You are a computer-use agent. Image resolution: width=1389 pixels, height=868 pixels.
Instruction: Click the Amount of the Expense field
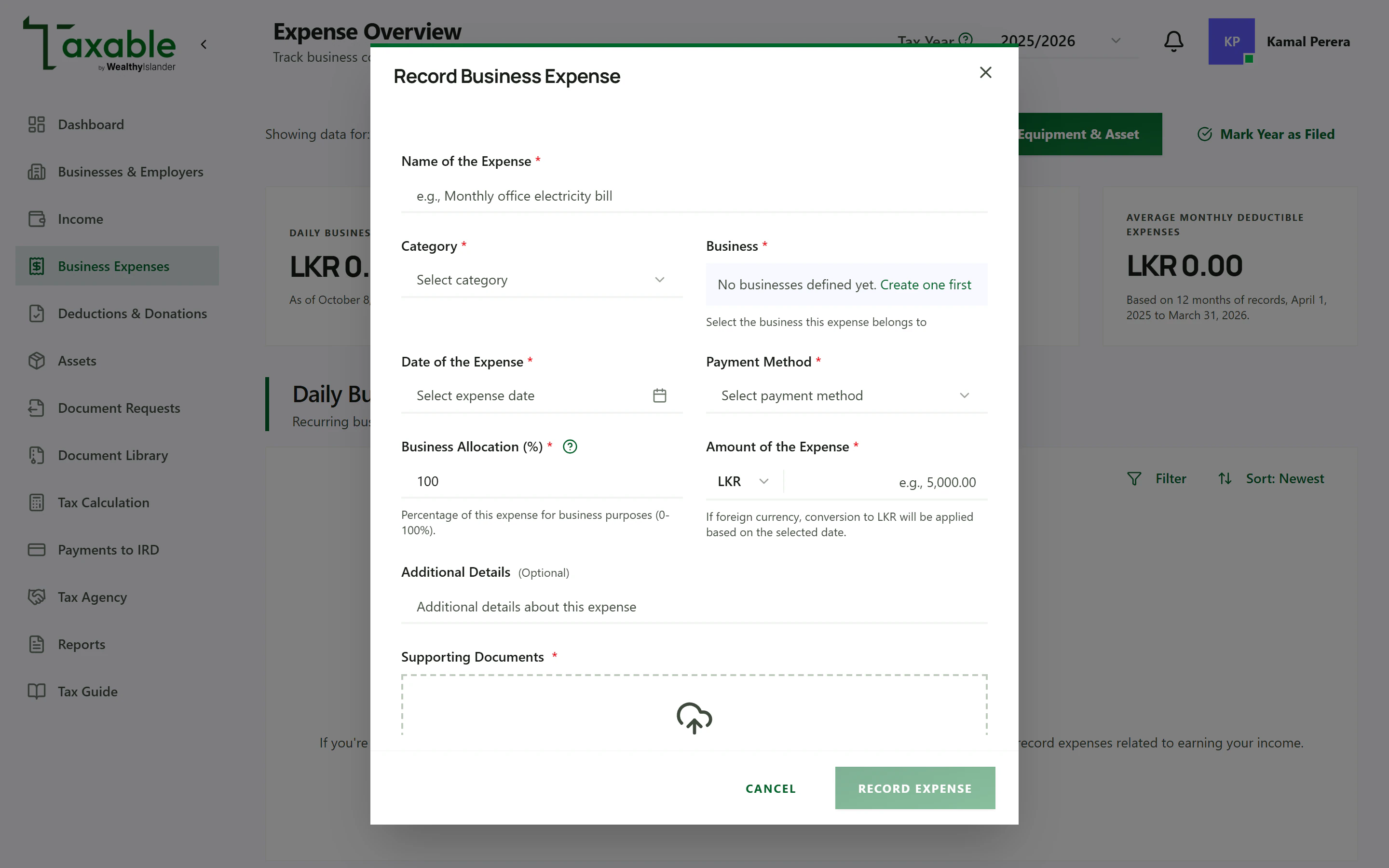tap(885, 482)
